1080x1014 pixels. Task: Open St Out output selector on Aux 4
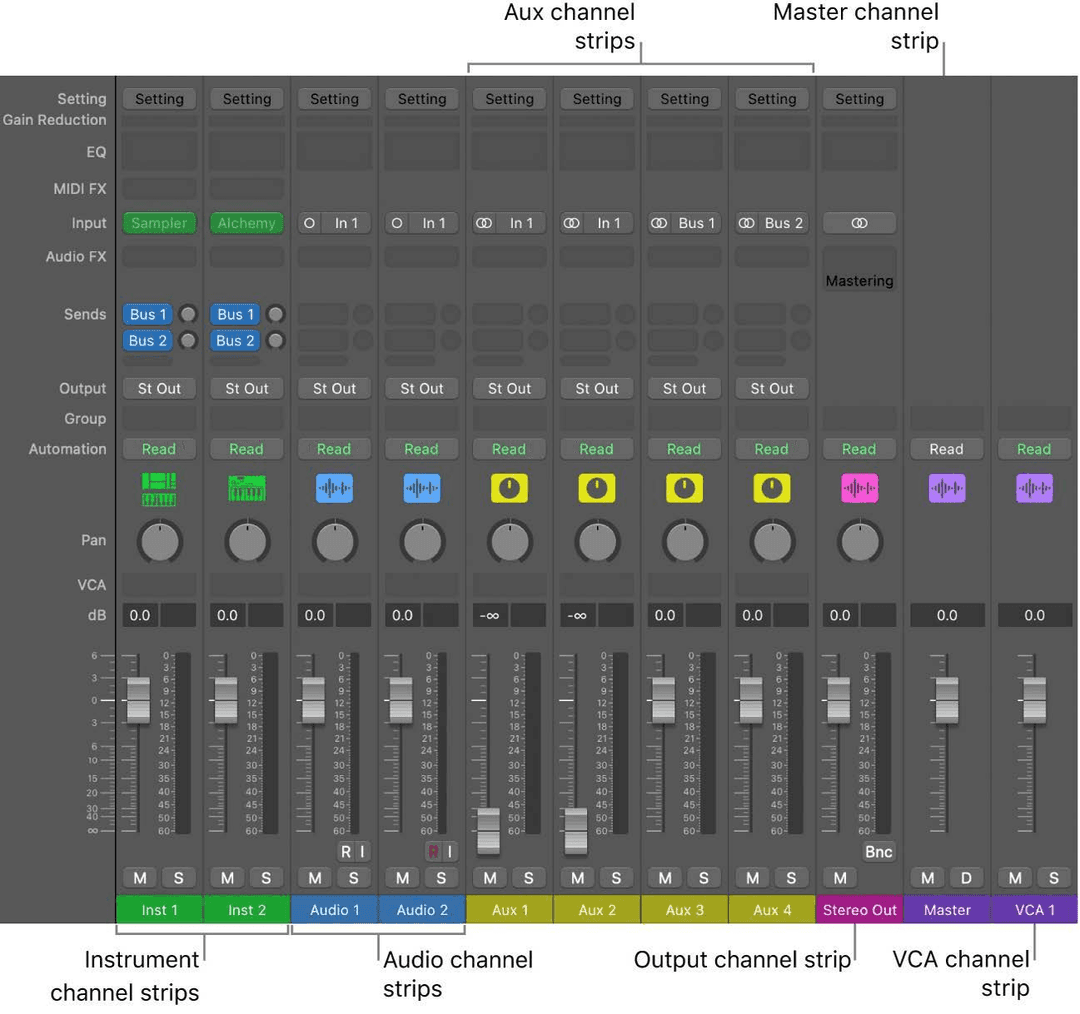tap(771, 389)
